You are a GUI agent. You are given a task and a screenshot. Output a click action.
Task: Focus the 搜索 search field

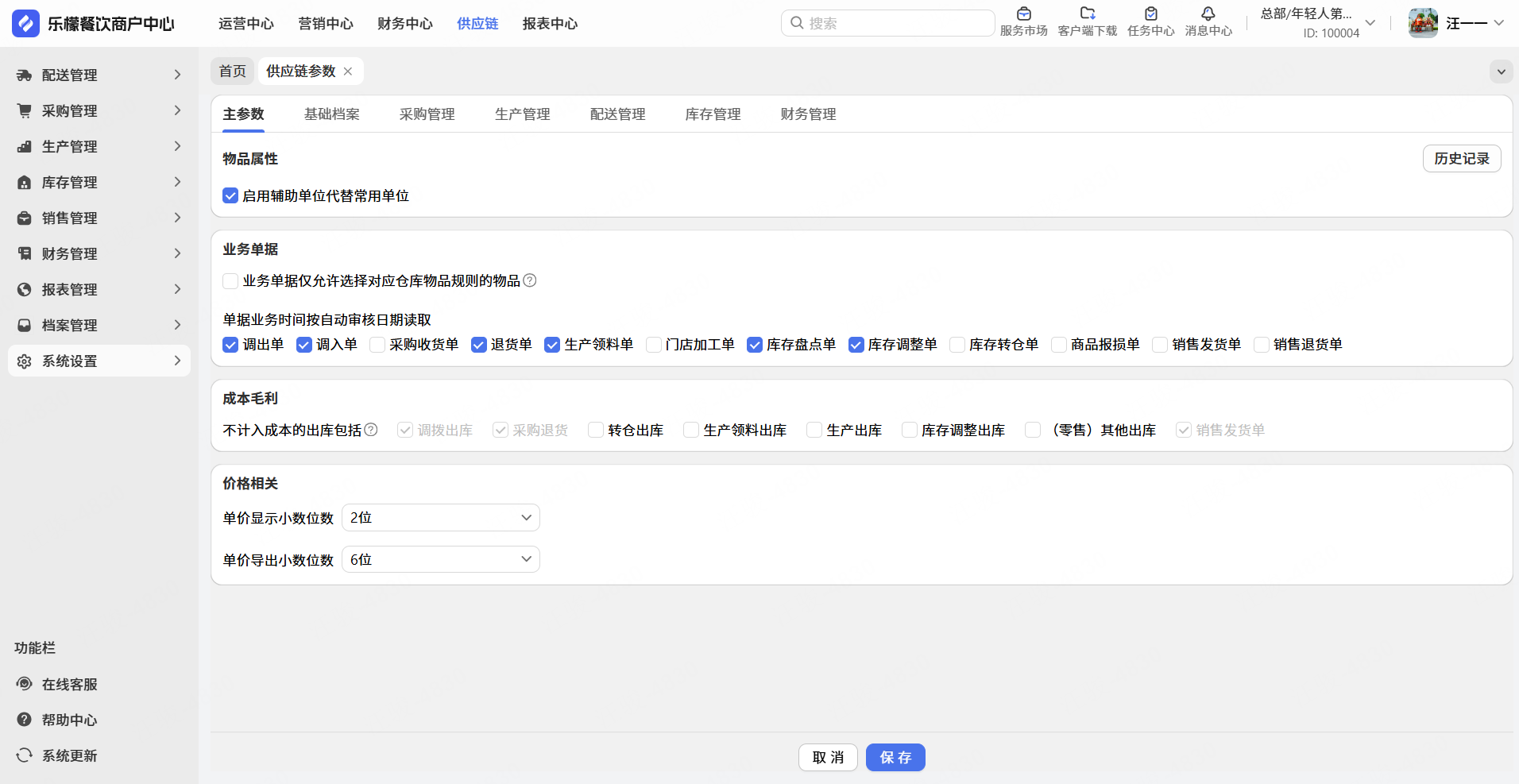894,23
